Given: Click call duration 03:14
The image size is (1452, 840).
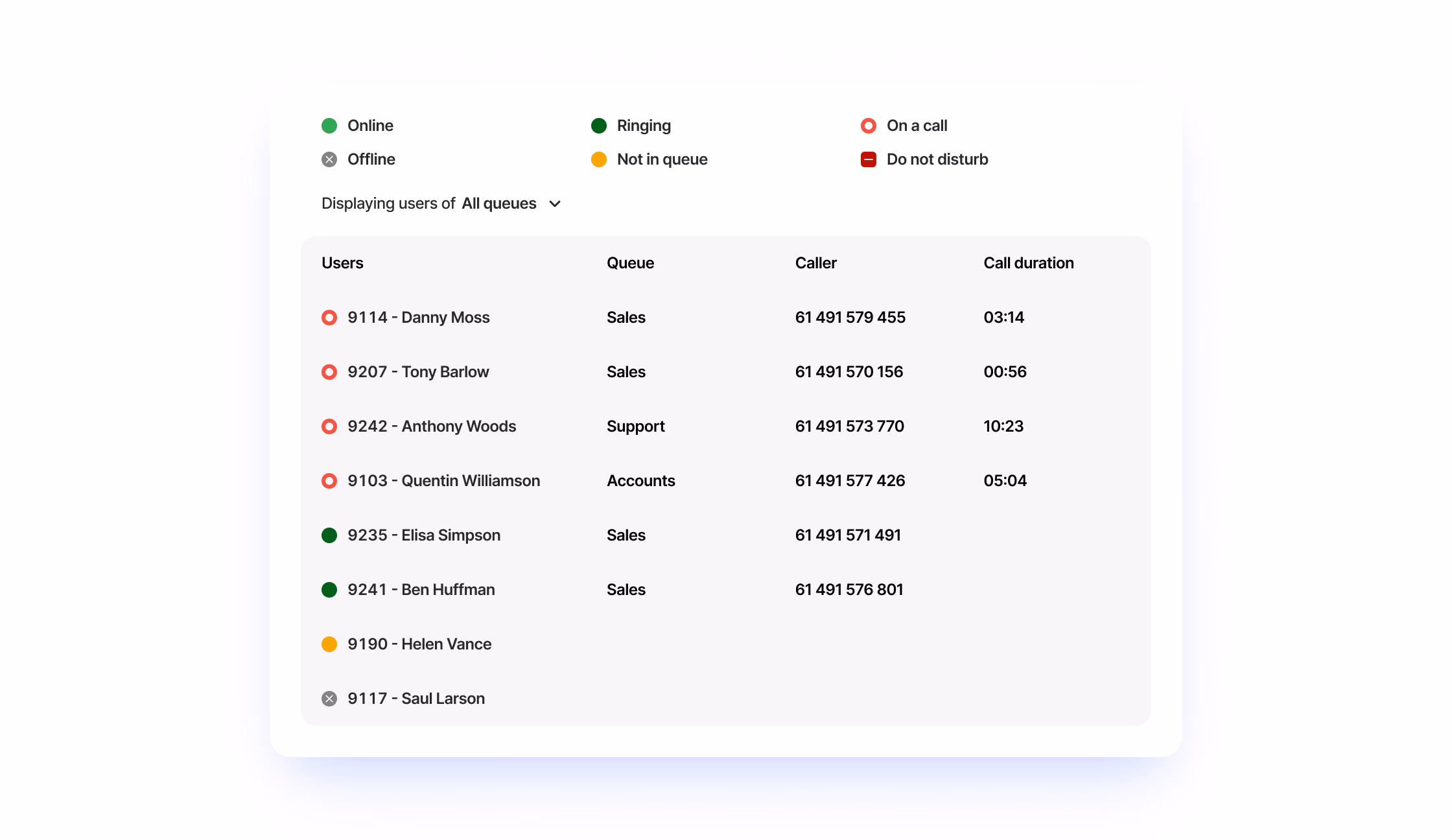Looking at the screenshot, I should pos(1004,318).
